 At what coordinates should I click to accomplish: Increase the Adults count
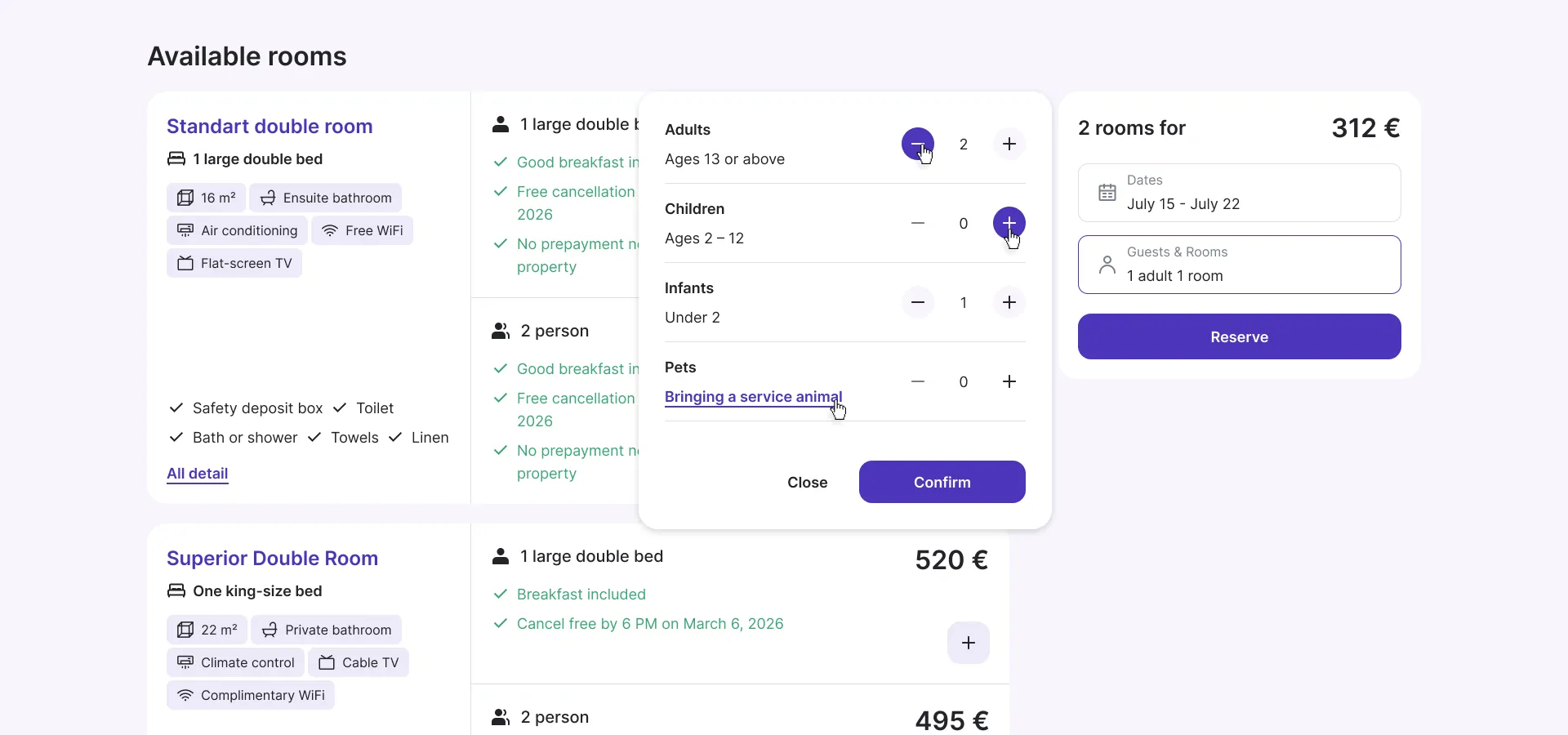[x=1009, y=145]
